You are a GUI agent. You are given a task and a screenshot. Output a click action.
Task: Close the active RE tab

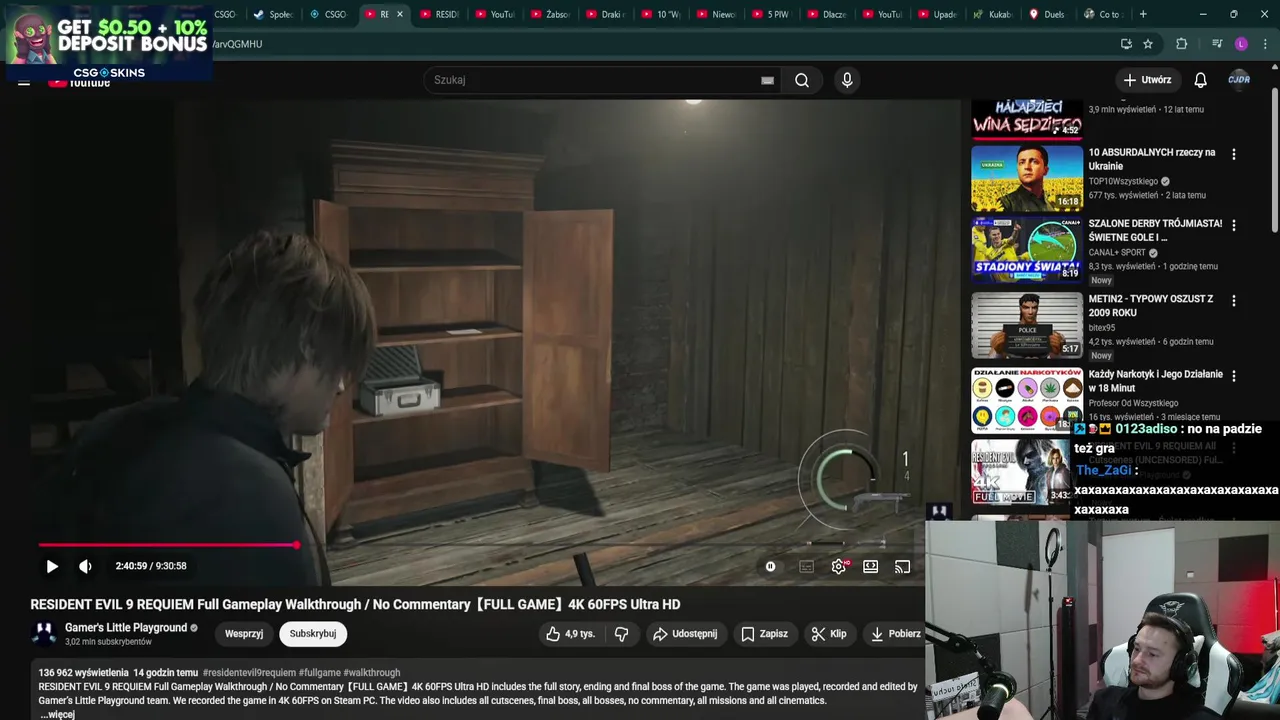(400, 14)
